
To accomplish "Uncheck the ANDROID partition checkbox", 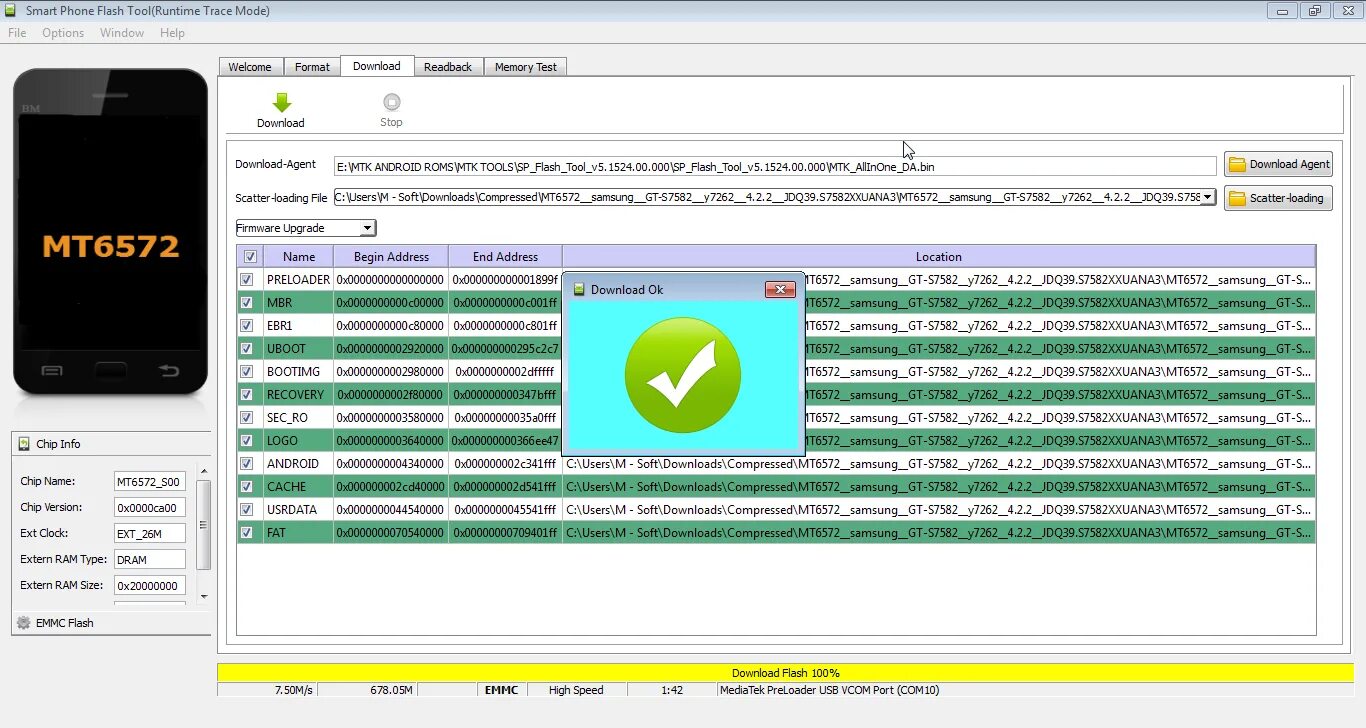I will point(247,464).
